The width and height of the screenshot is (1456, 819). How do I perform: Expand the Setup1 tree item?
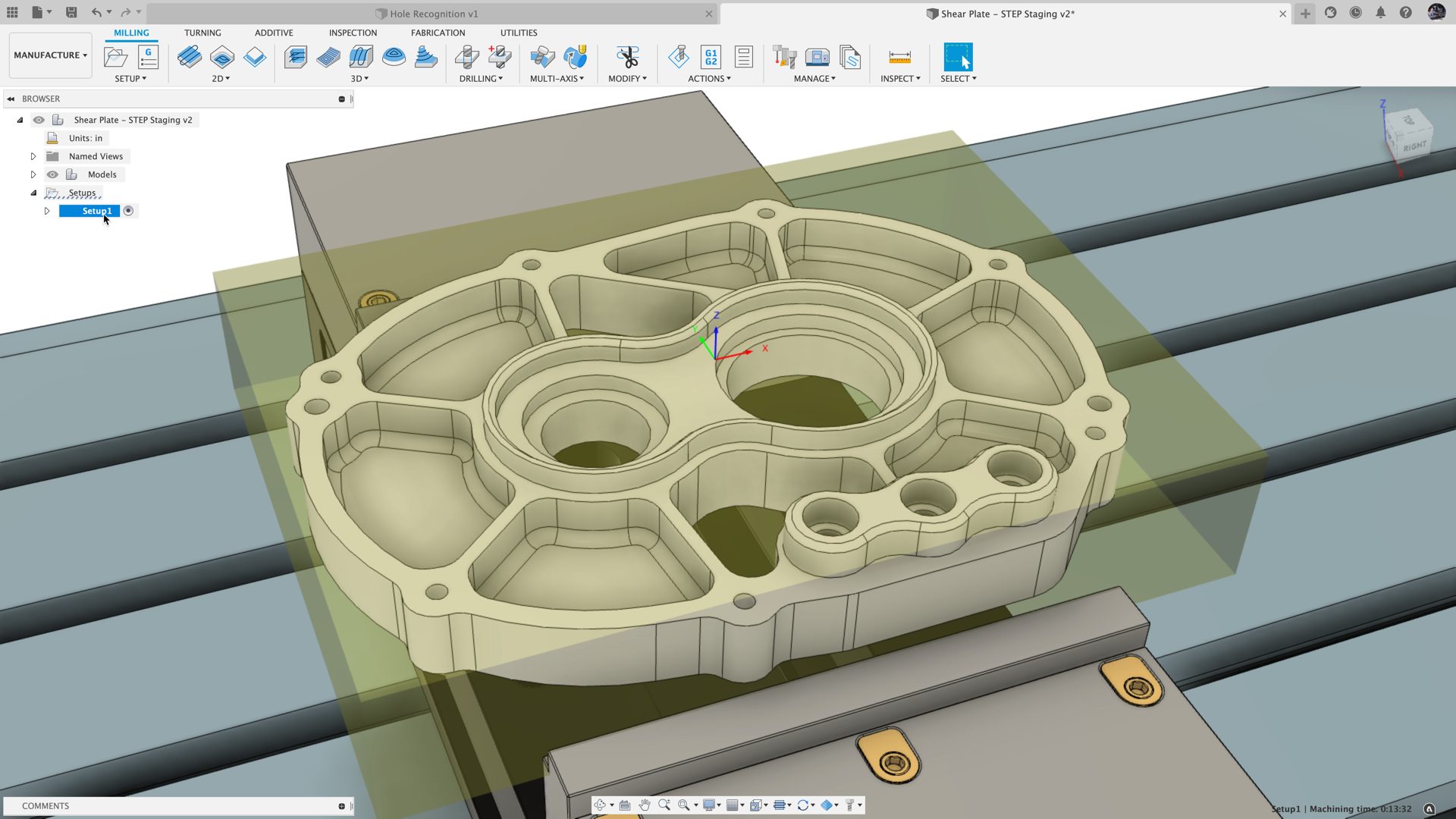coord(46,211)
